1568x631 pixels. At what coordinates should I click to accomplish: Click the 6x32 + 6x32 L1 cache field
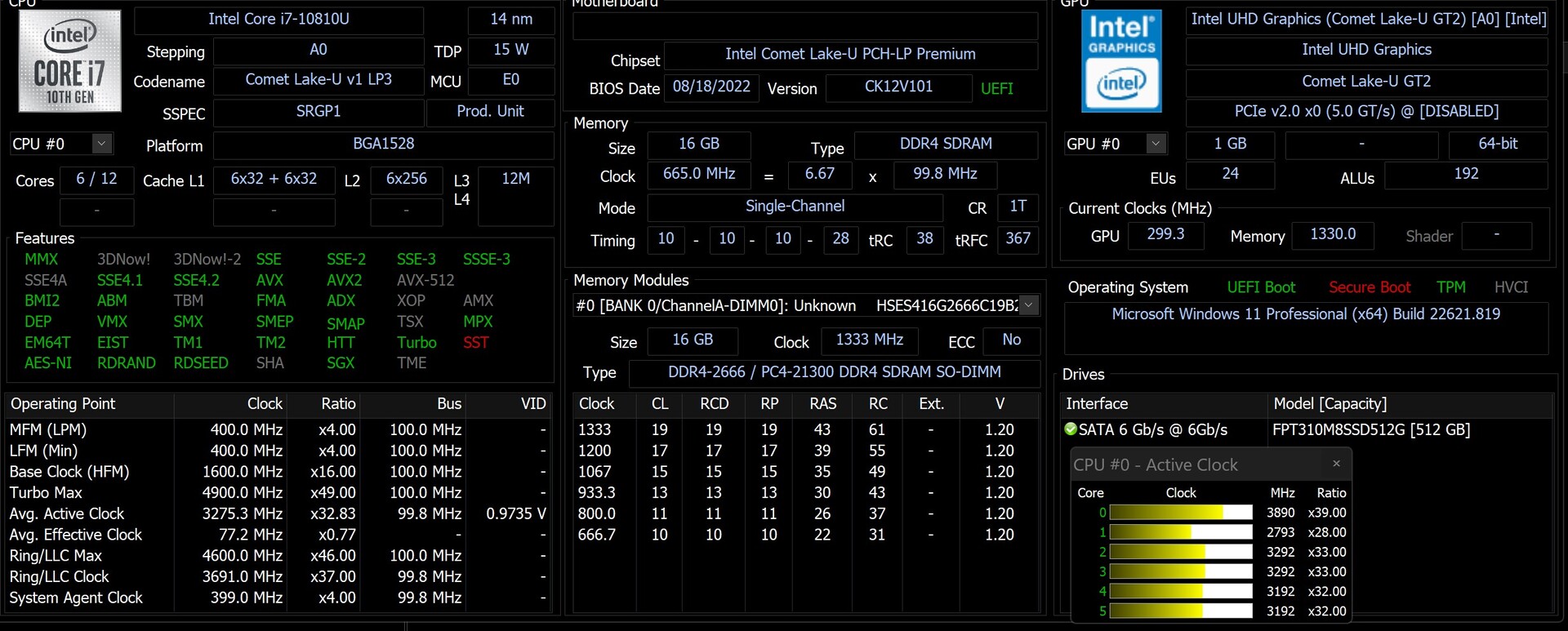pos(274,180)
